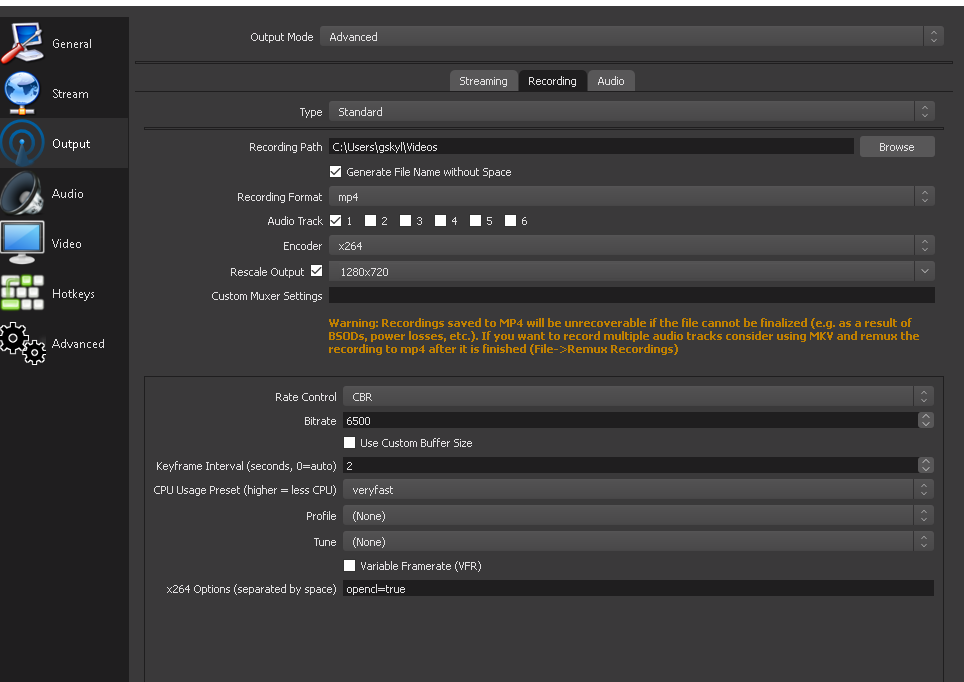
Task: Expand the 1280x720 rescale resolution dropdown
Action: click(x=631, y=271)
